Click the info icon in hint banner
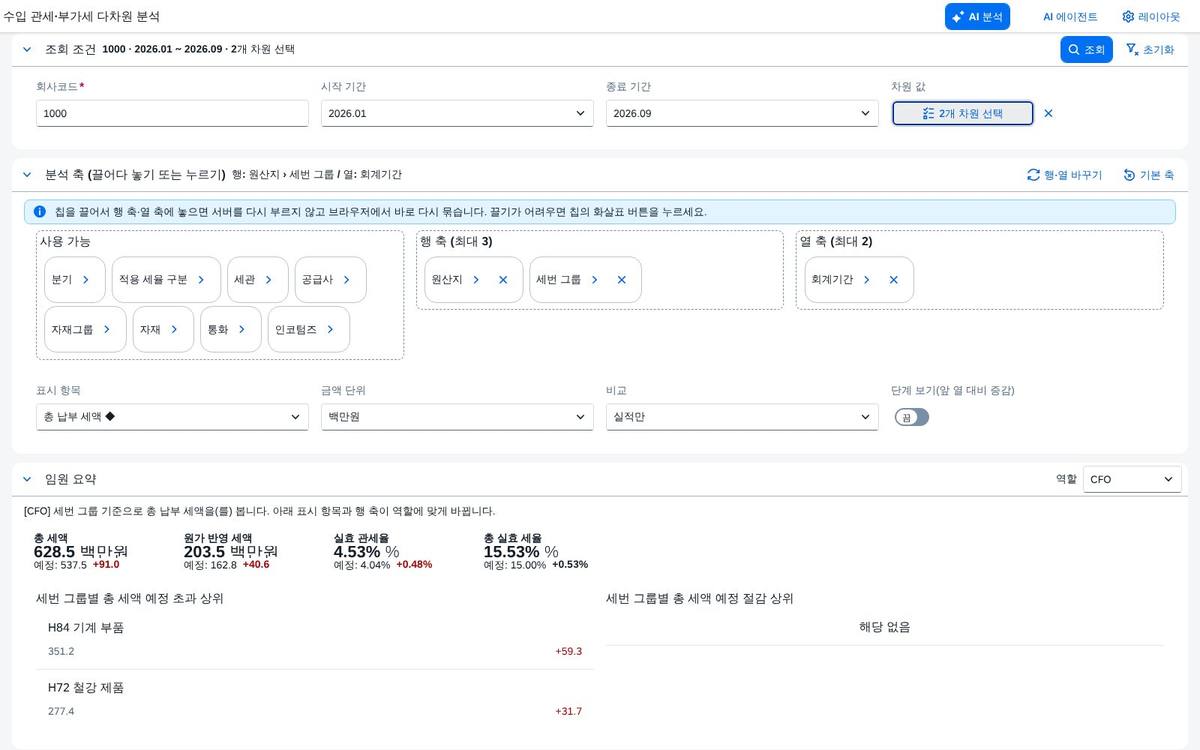This screenshot has height=750, width=1200. [x=40, y=212]
